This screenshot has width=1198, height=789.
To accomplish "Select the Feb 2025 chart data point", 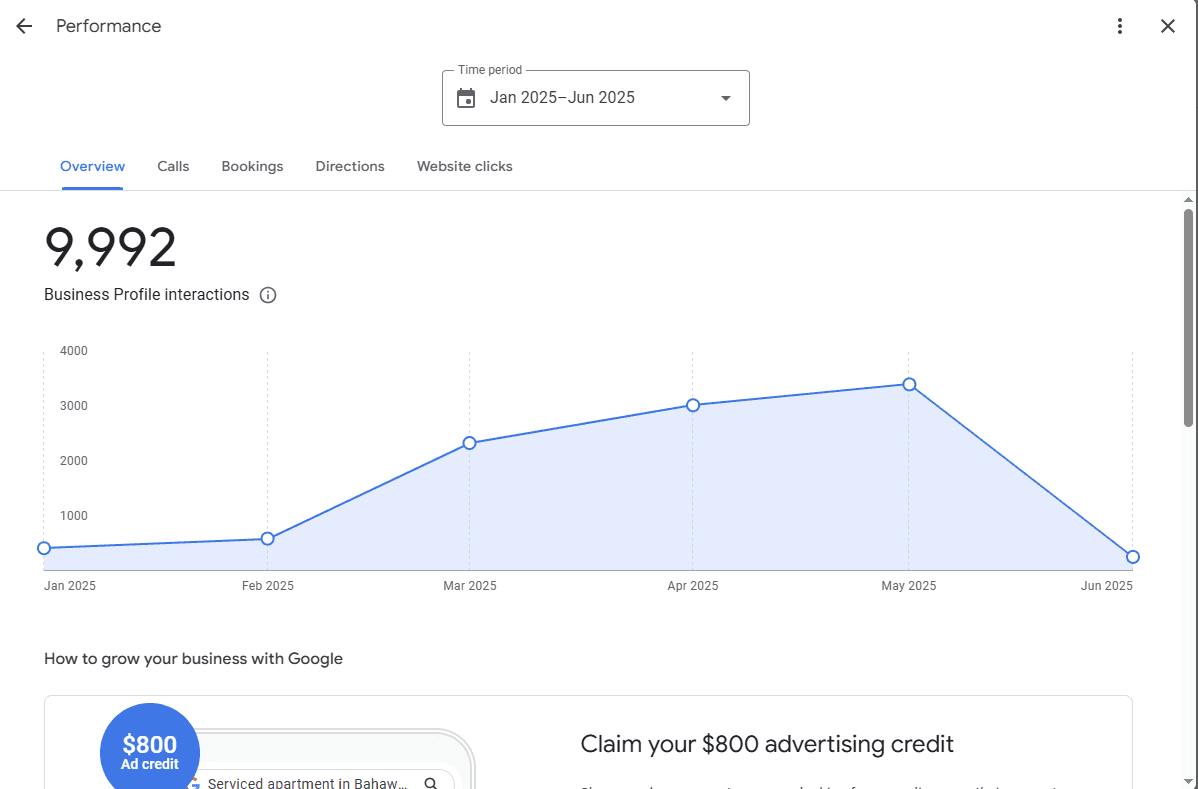I will (267, 539).
